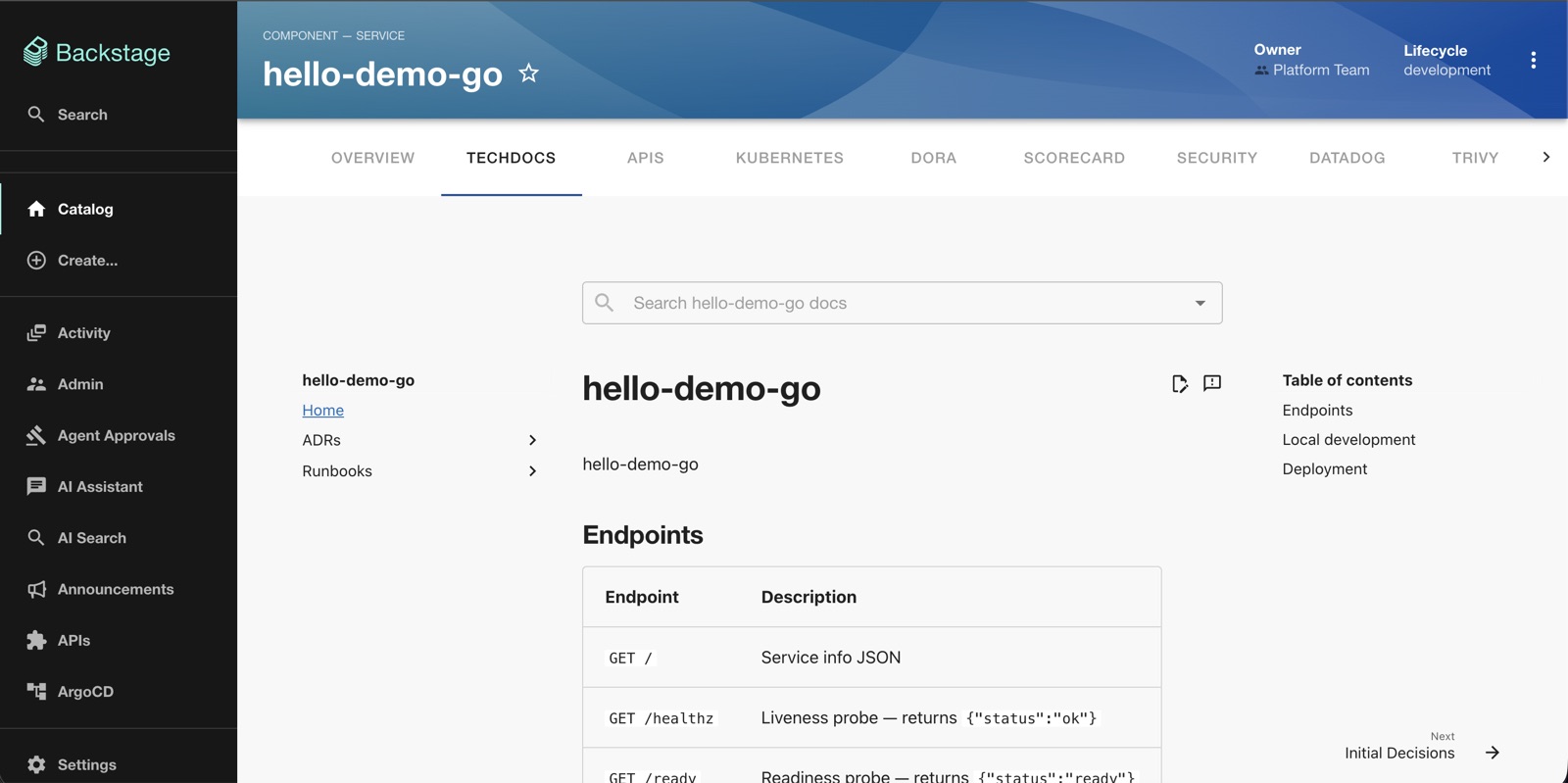The width and height of the screenshot is (1568, 783).
Task: Click the Liveness probe description cell
Action: [930, 718]
